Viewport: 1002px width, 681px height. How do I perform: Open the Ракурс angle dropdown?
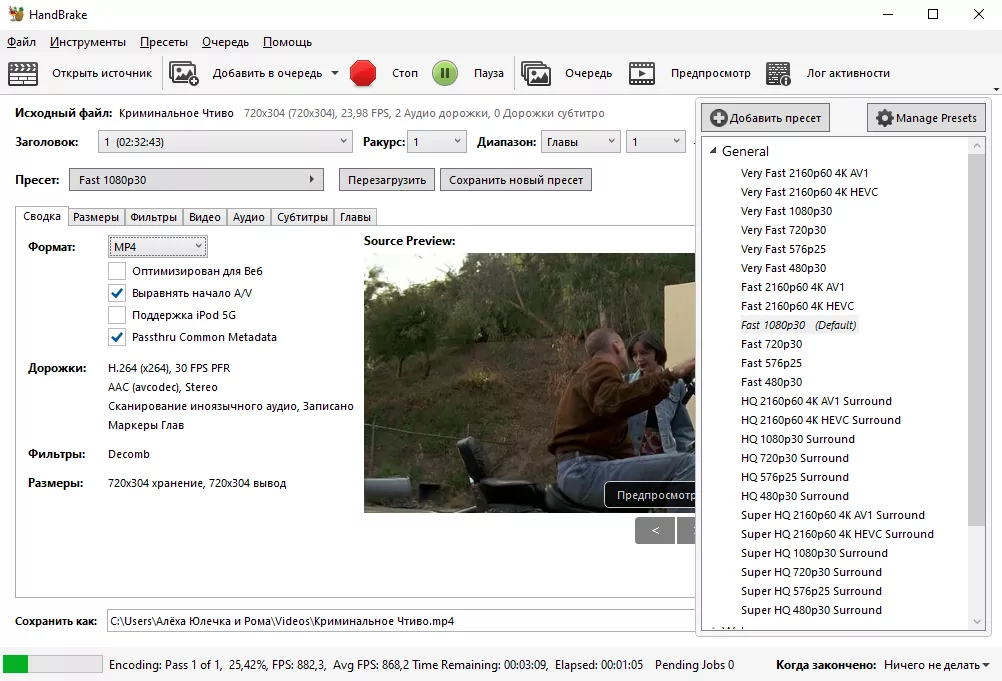tap(437, 142)
